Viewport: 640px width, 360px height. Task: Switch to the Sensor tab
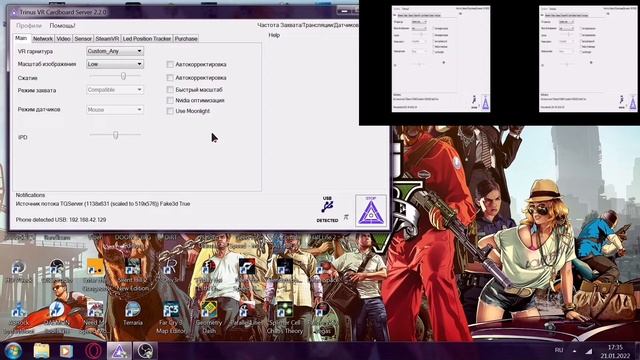point(83,39)
